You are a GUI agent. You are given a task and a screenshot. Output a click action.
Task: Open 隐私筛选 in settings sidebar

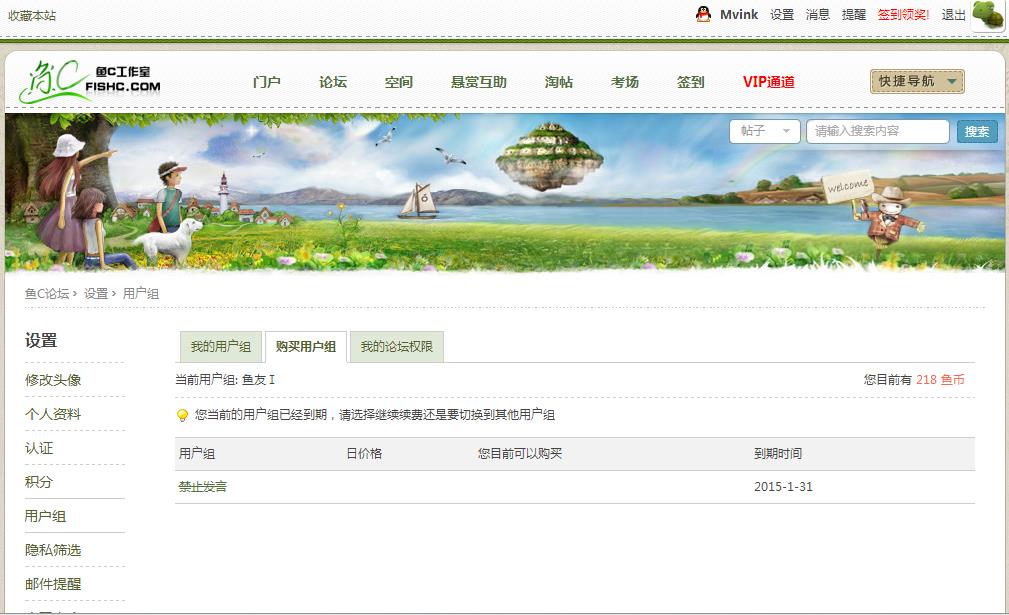(53, 550)
